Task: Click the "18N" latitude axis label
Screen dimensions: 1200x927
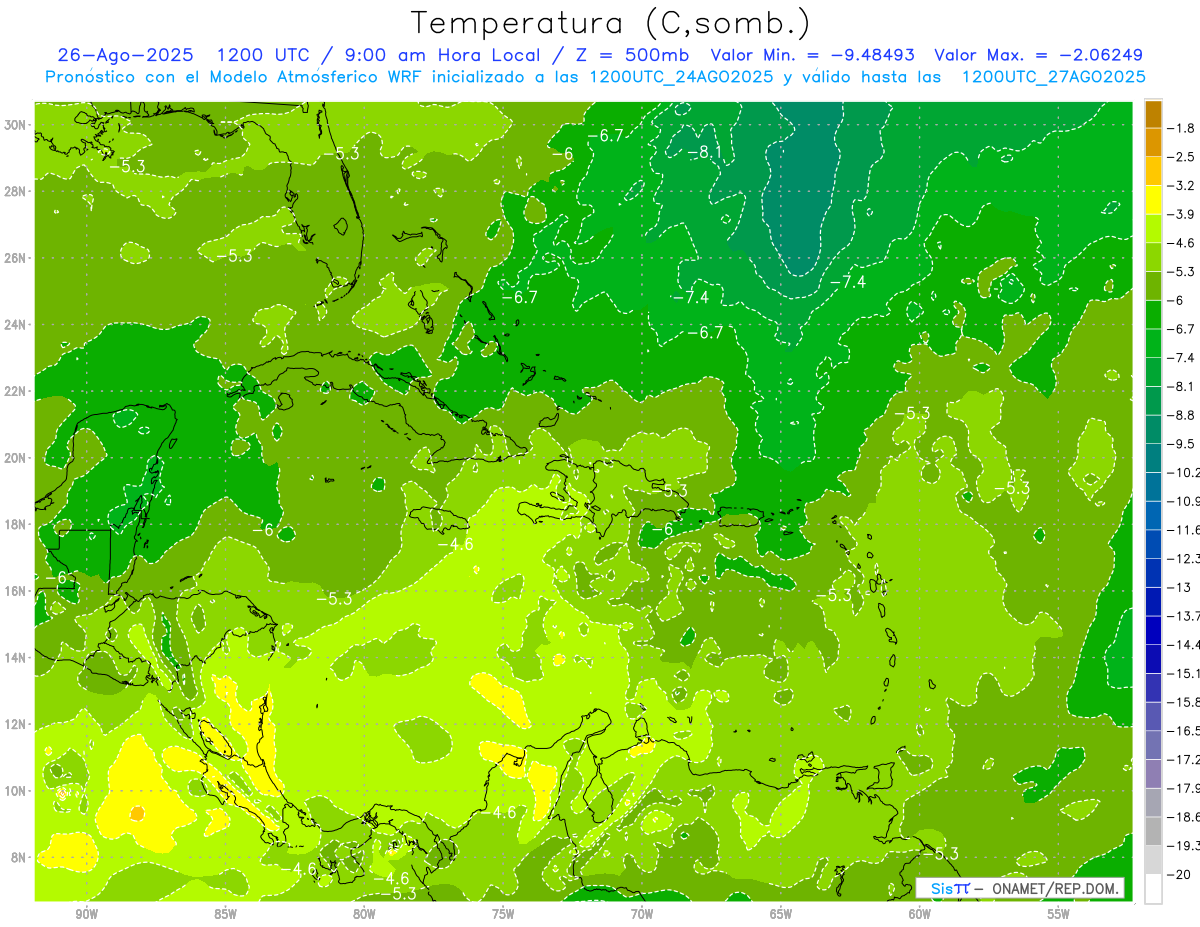Action: tap(17, 524)
